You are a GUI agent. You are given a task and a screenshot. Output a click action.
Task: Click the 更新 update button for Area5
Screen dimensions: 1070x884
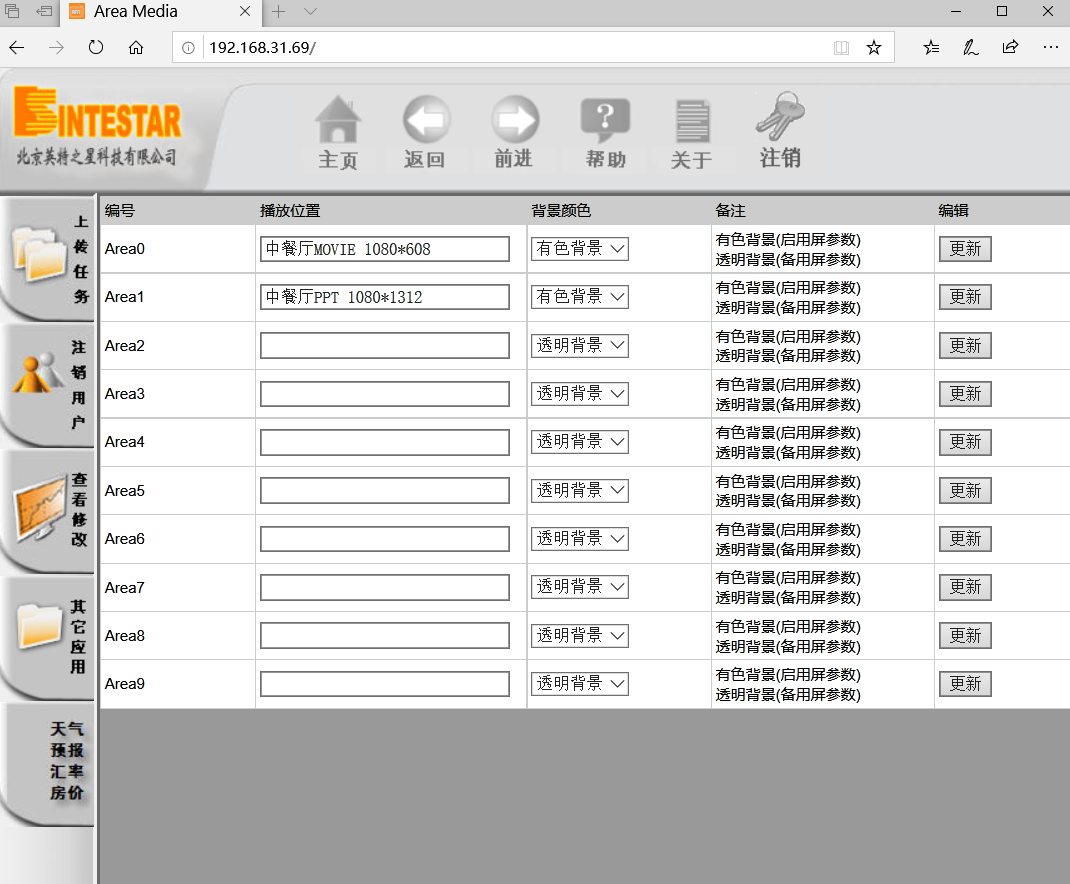tap(964, 491)
